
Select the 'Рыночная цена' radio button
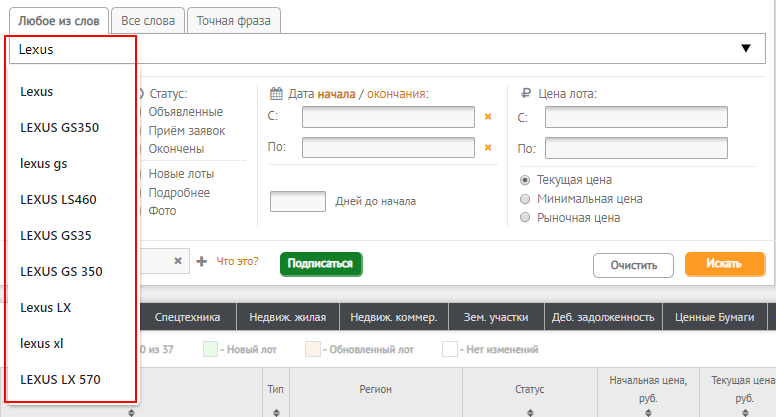[525, 218]
